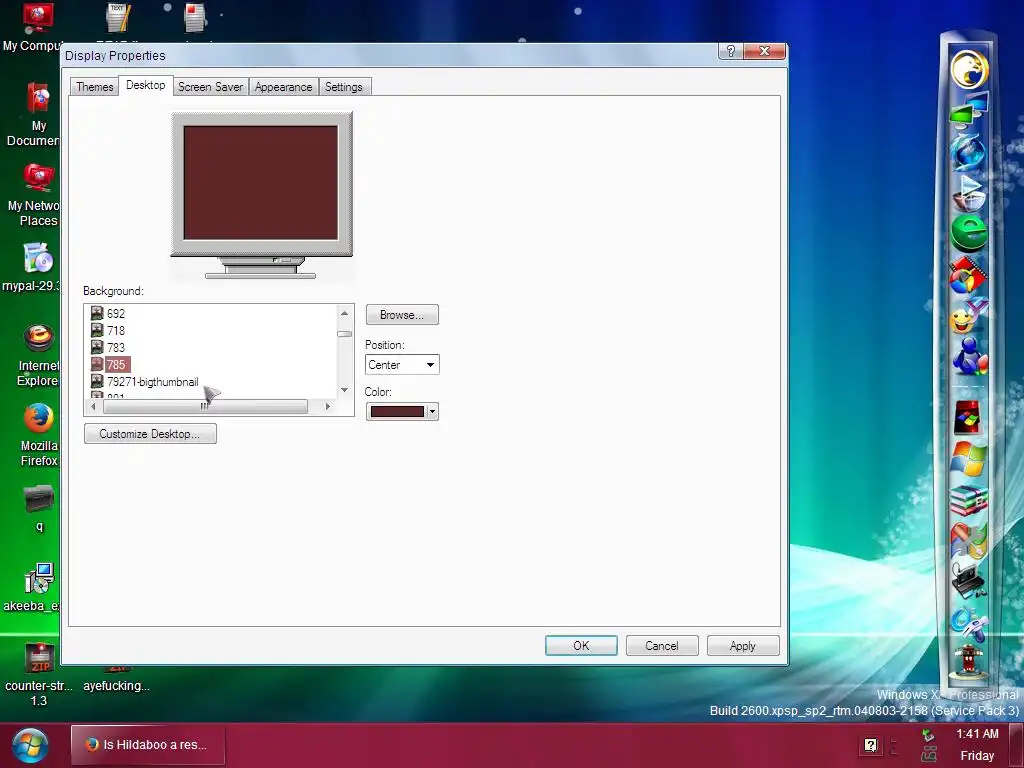Click Customize Desktop... button
1024x768 pixels.
(150, 434)
